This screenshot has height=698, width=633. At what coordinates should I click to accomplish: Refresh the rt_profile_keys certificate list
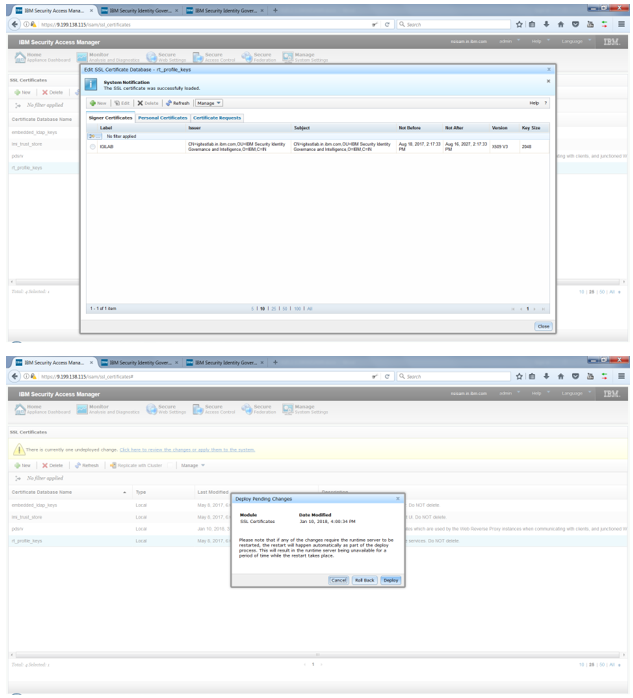[x=178, y=103]
